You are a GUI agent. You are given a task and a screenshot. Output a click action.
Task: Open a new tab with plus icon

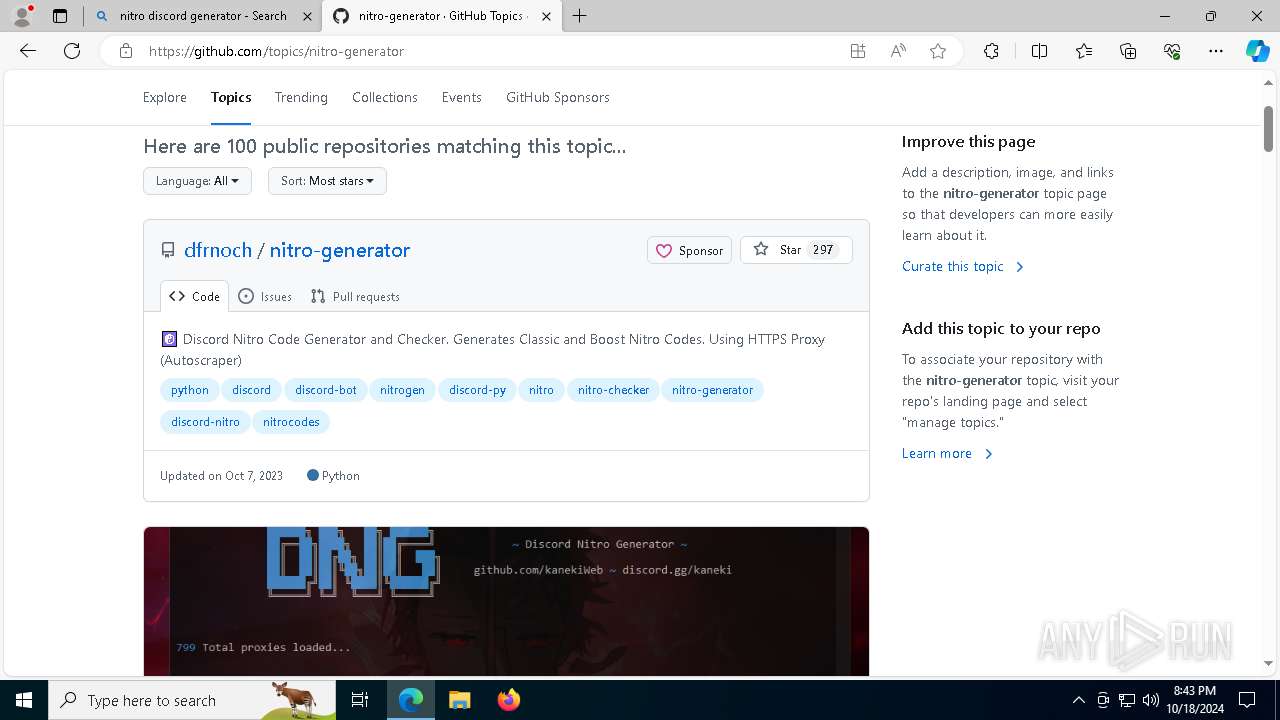pyautogui.click(x=580, y=16)
